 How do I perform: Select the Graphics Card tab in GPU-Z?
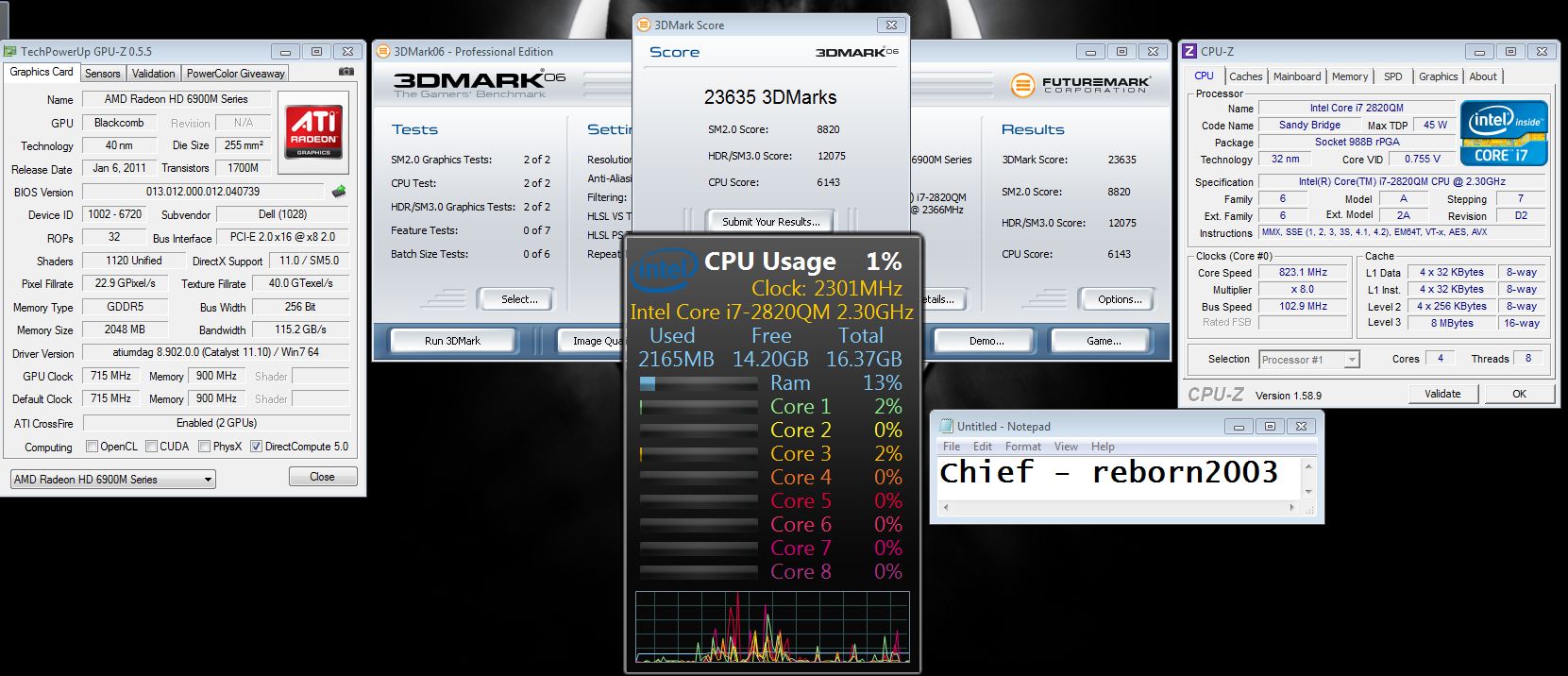(42, 72)
